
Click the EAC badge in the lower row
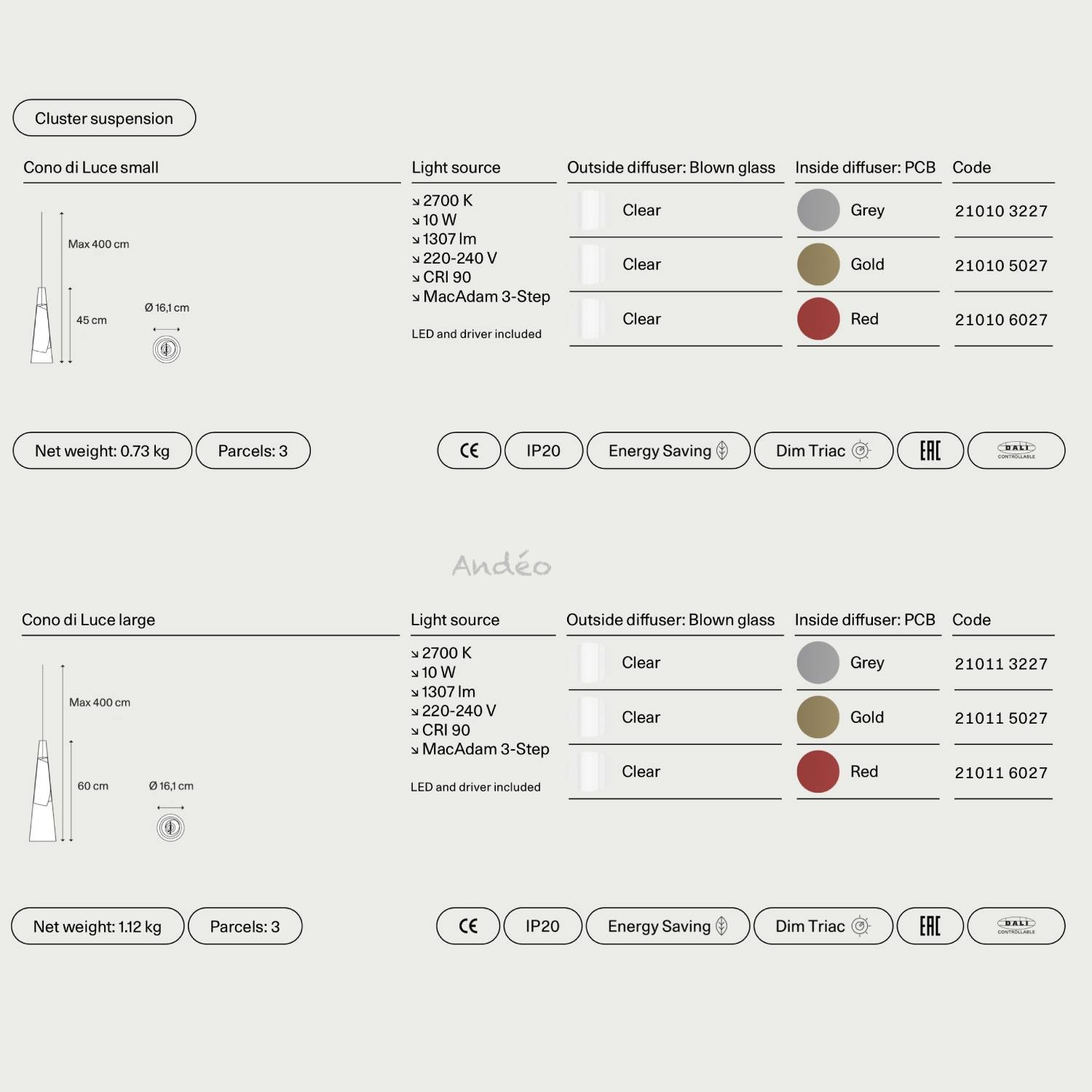(930, 926)
